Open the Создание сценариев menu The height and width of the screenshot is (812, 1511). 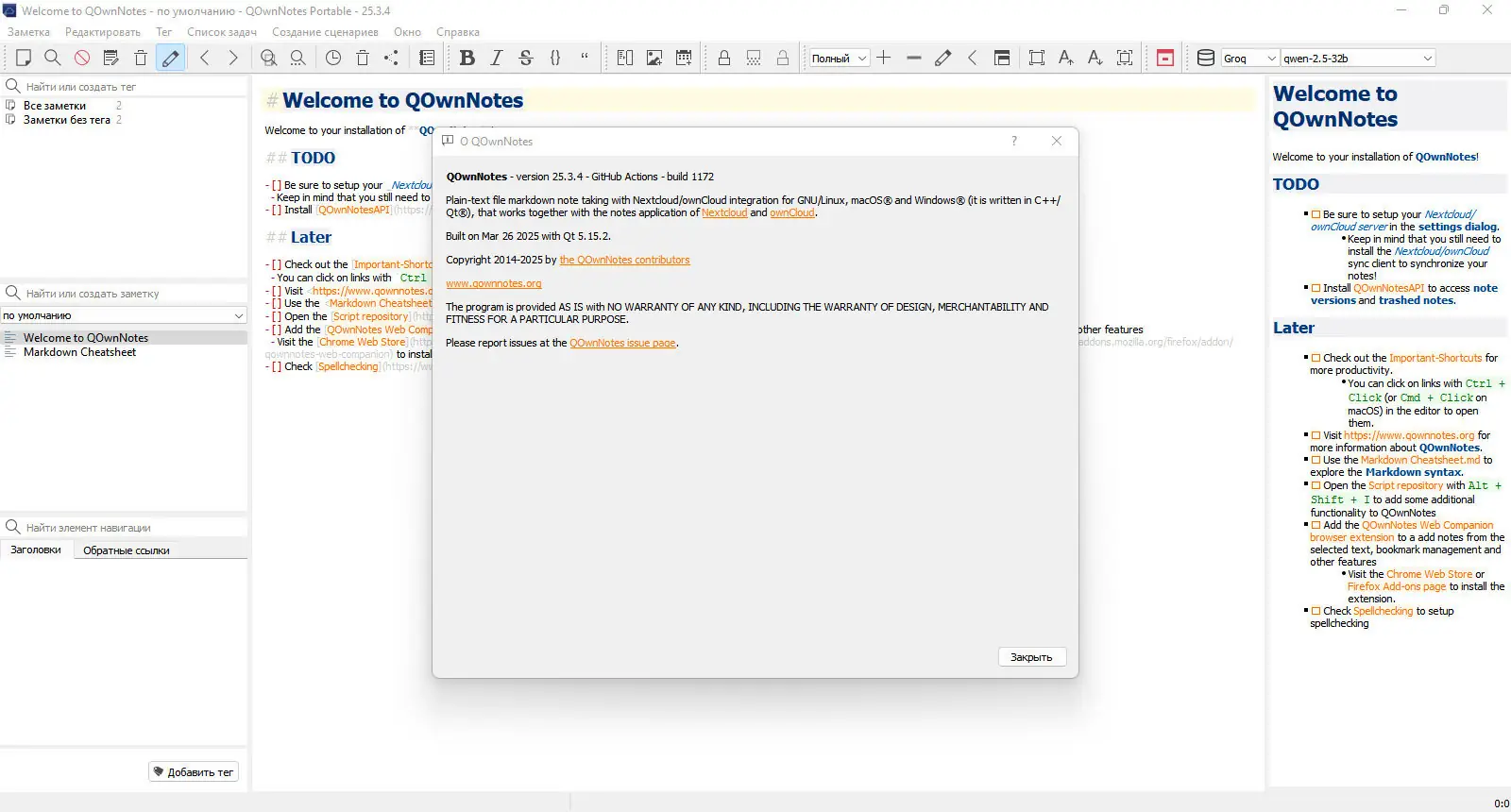(325, 32)
